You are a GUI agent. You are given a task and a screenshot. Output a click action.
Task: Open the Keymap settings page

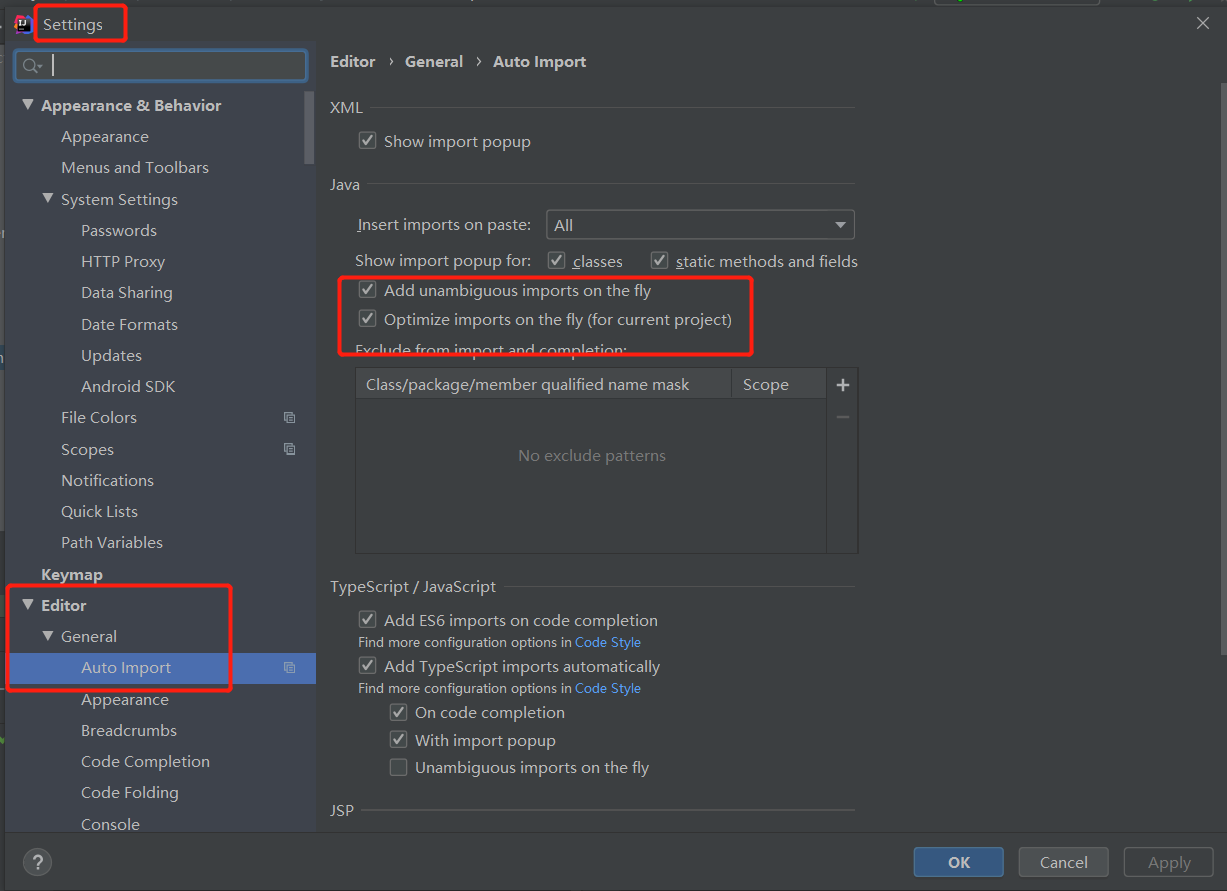point(72,575)
